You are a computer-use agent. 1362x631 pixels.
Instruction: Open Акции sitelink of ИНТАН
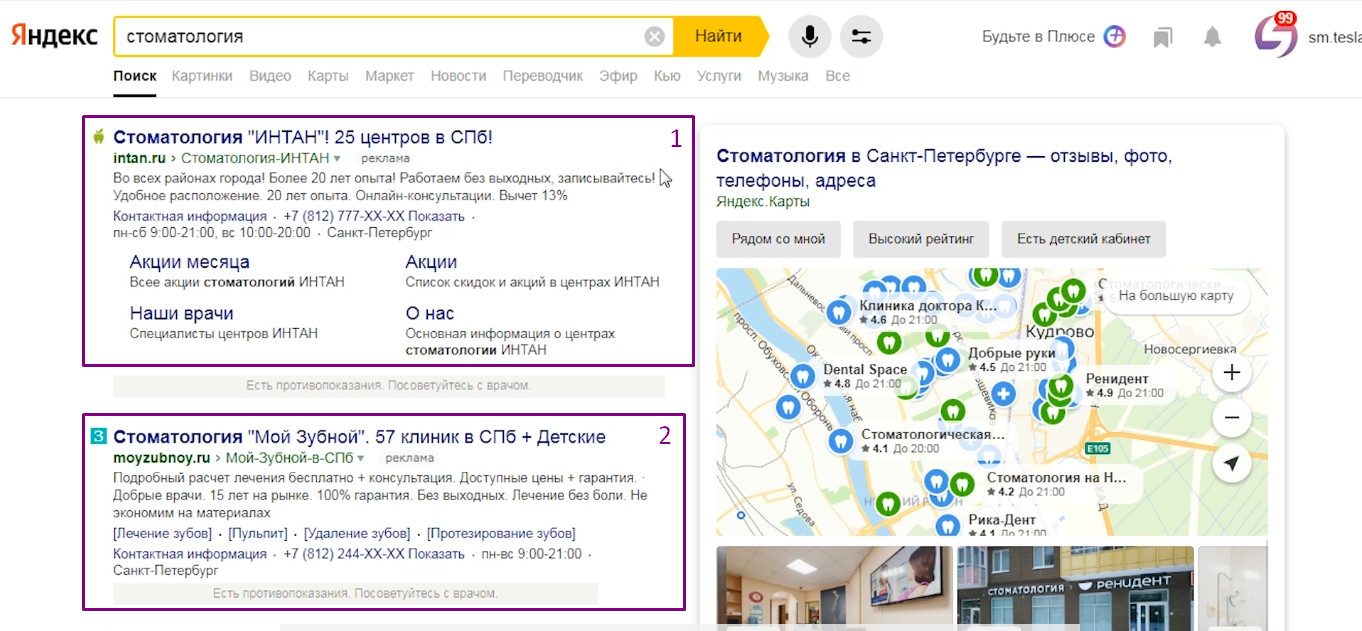(x=431, y=262)
